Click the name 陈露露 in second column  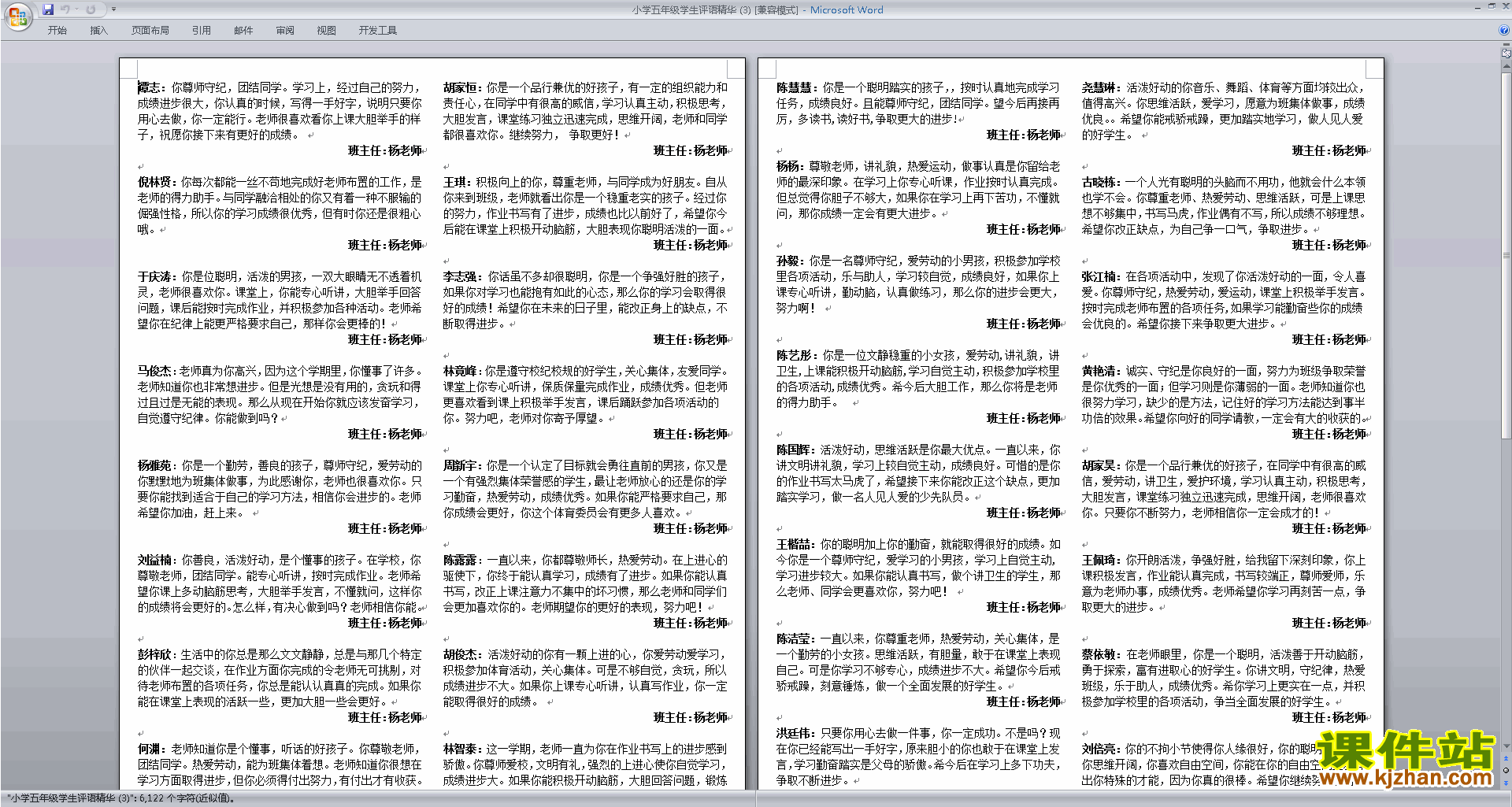click(x=461, y=560)
